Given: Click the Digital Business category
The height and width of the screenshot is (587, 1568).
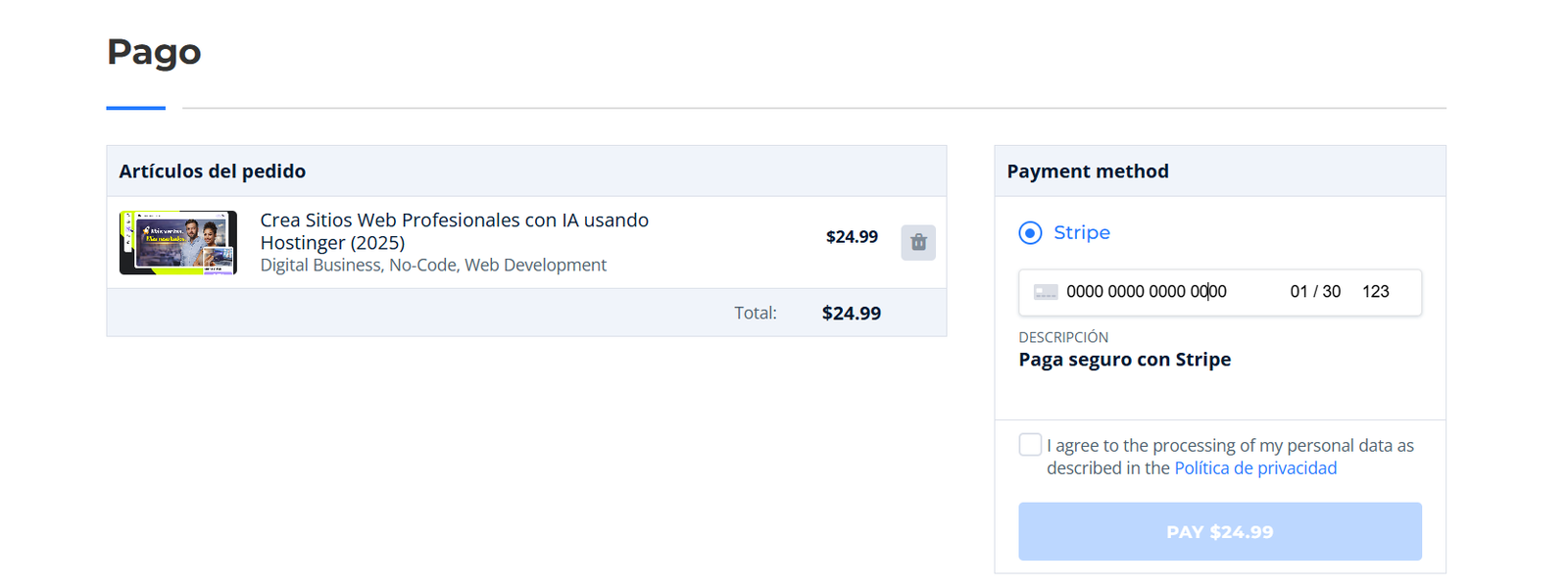Looking at the screenshot, I should click(319, 266).
